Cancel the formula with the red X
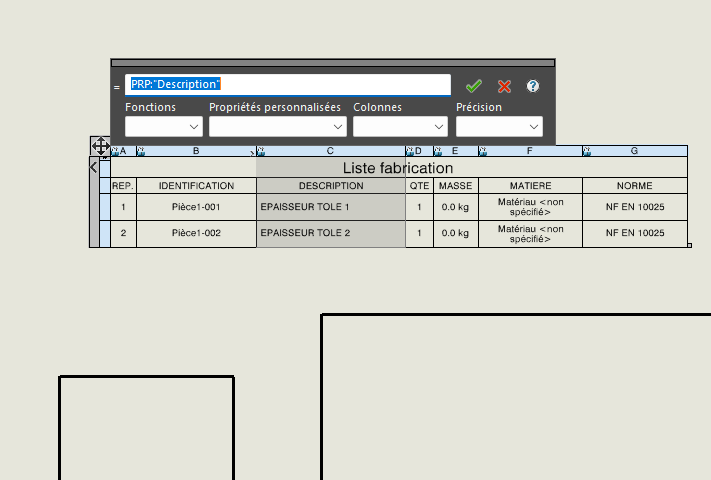The height and width of the screenshot is (480, 711). 505,86
